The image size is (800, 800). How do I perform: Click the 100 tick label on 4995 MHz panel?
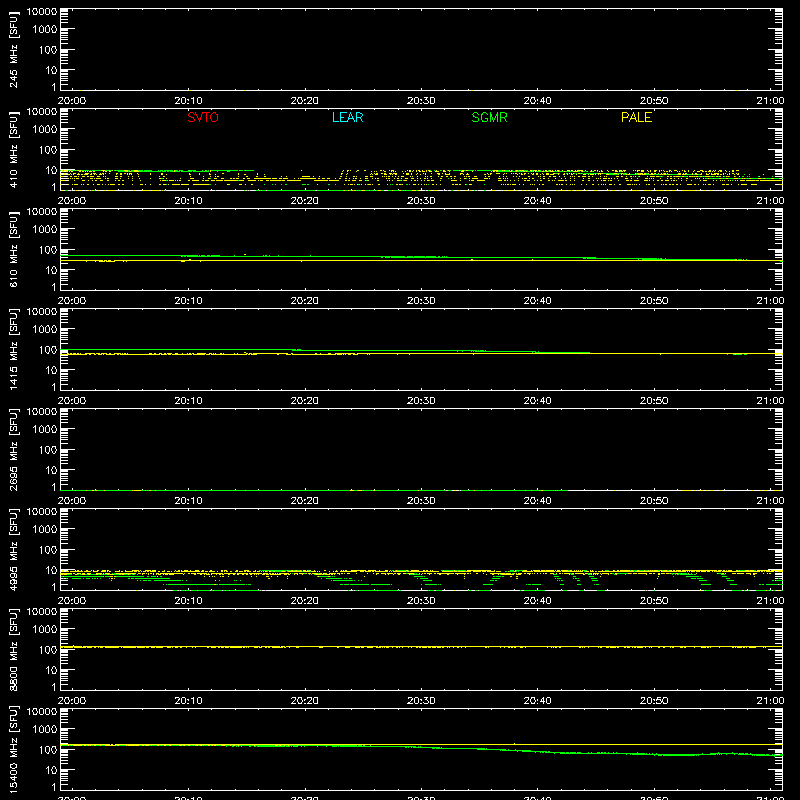coord(48,550)
